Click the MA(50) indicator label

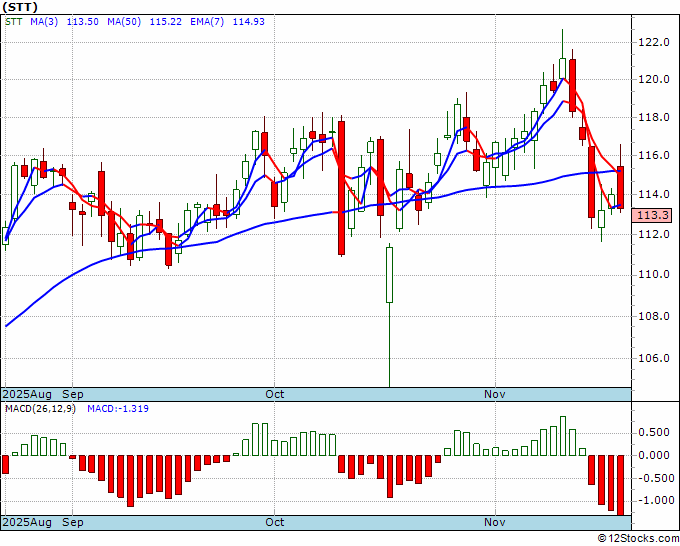tap(124, 22)
